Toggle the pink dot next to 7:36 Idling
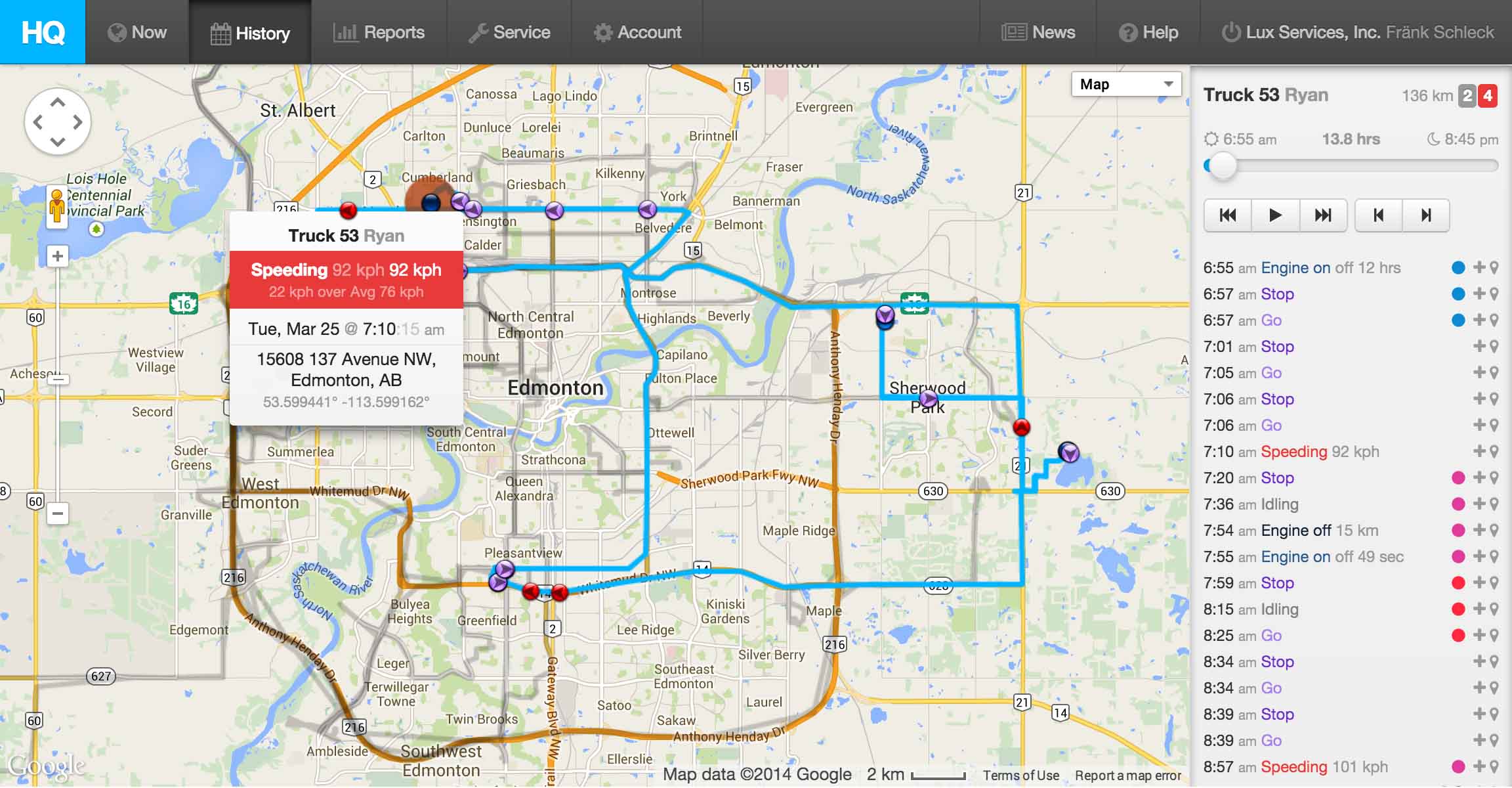Image resolution: width=1512 pixels, height=788 pixels. (x=1459, y=504)
